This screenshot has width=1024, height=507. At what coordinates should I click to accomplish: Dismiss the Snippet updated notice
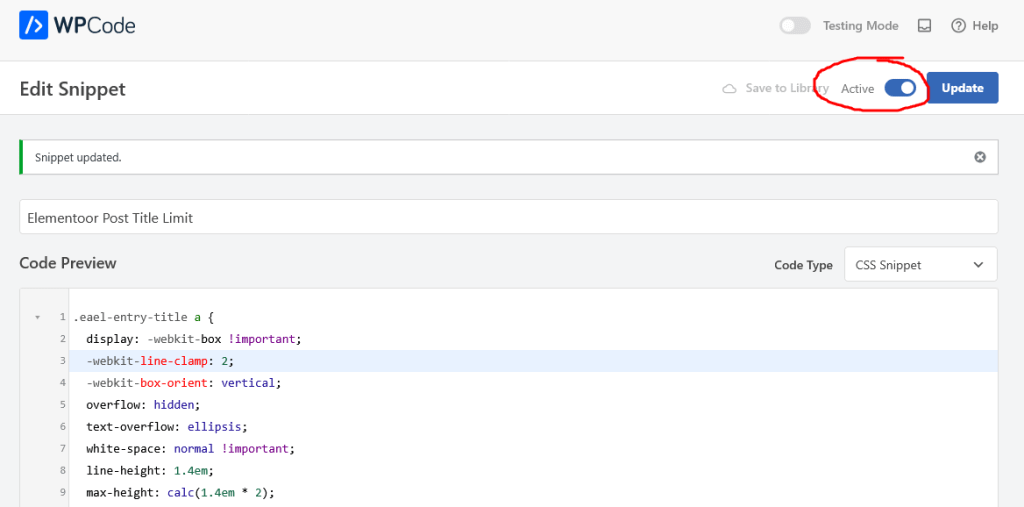point(980,157)
